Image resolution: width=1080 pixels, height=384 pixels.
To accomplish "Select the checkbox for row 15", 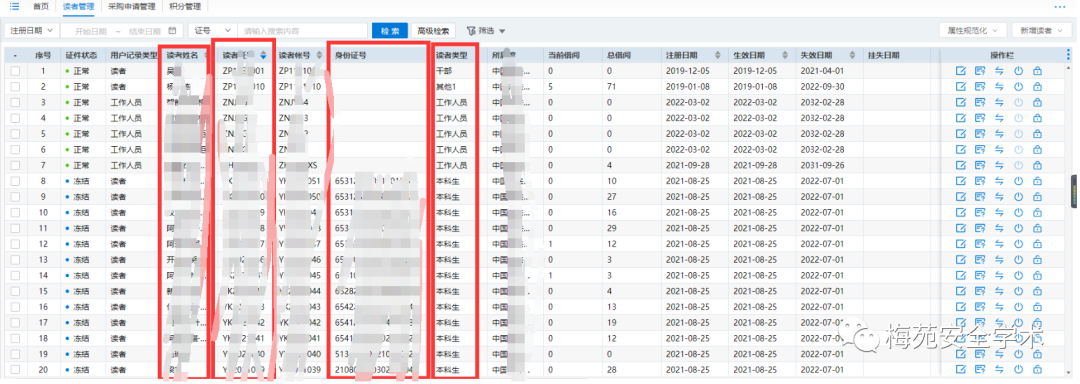I will (x=15, y=291).
